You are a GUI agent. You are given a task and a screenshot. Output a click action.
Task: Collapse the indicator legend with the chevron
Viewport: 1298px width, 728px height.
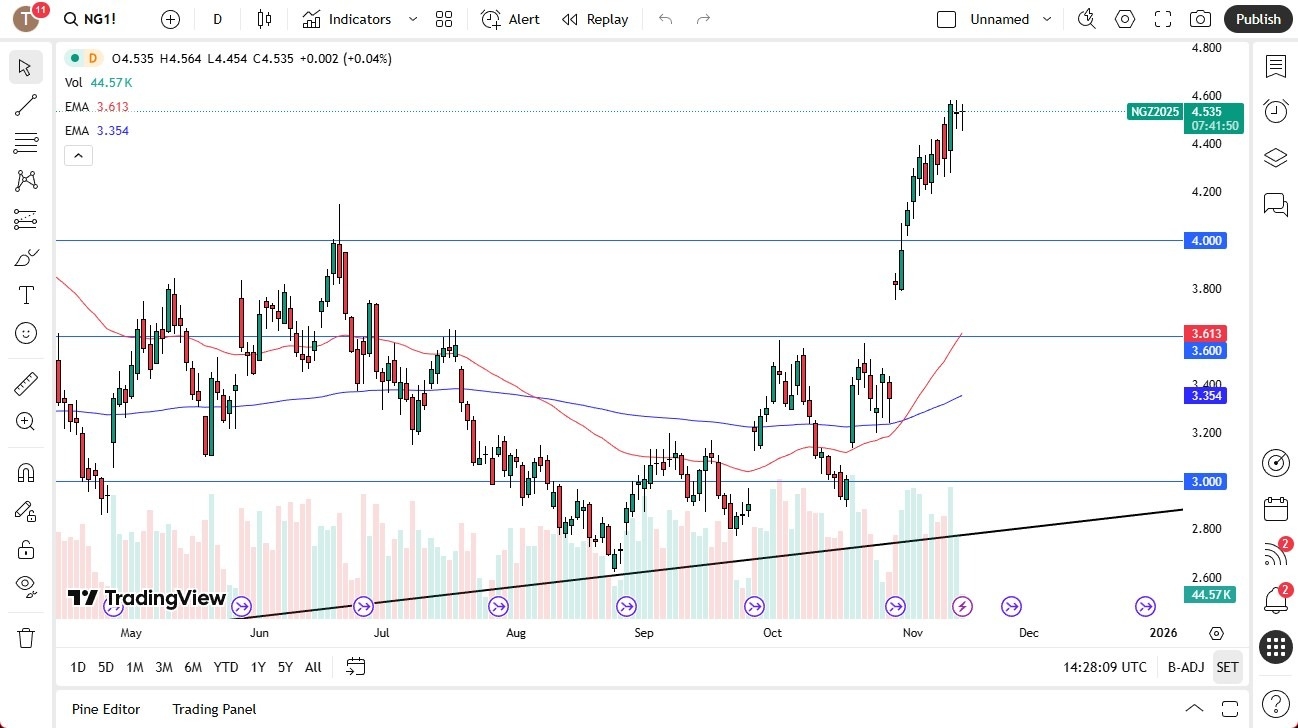[x=78, y=155]
